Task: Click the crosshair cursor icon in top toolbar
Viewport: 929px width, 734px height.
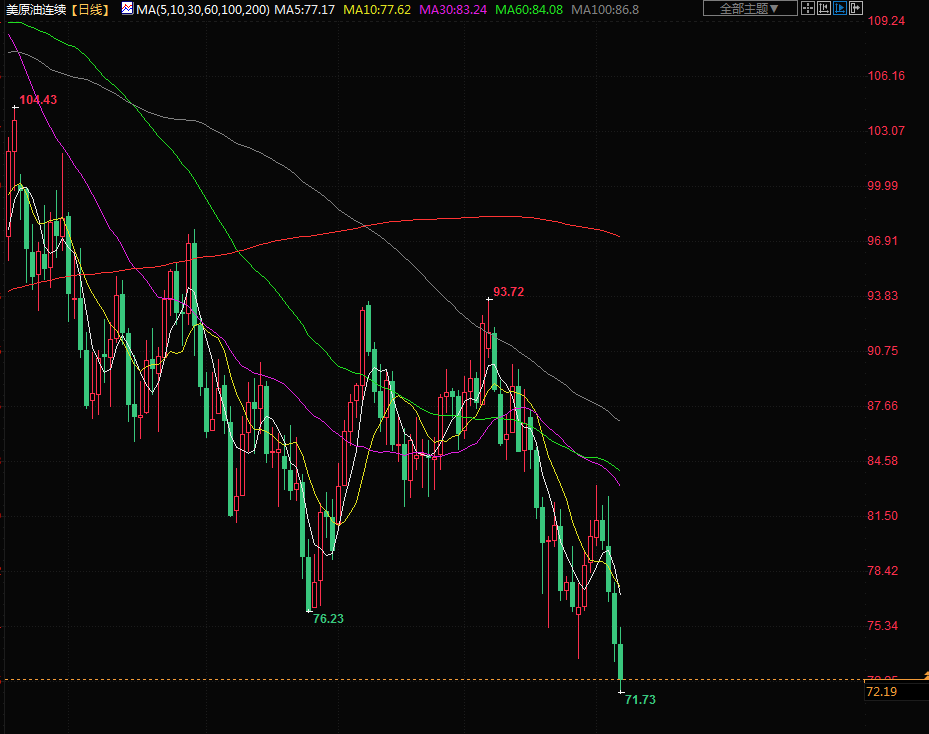Action: [807, 9]
